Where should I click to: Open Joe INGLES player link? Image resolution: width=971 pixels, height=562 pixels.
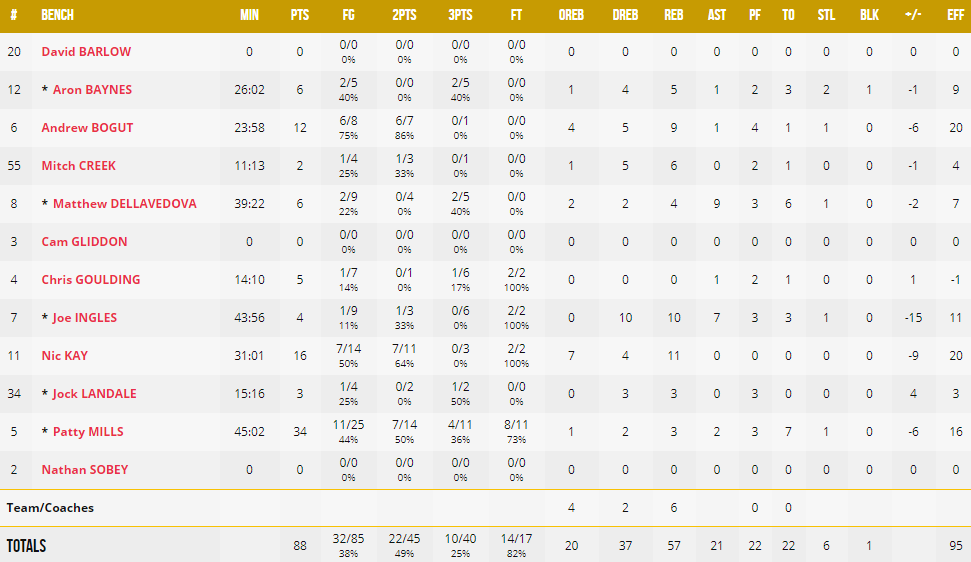click(85, 318)
